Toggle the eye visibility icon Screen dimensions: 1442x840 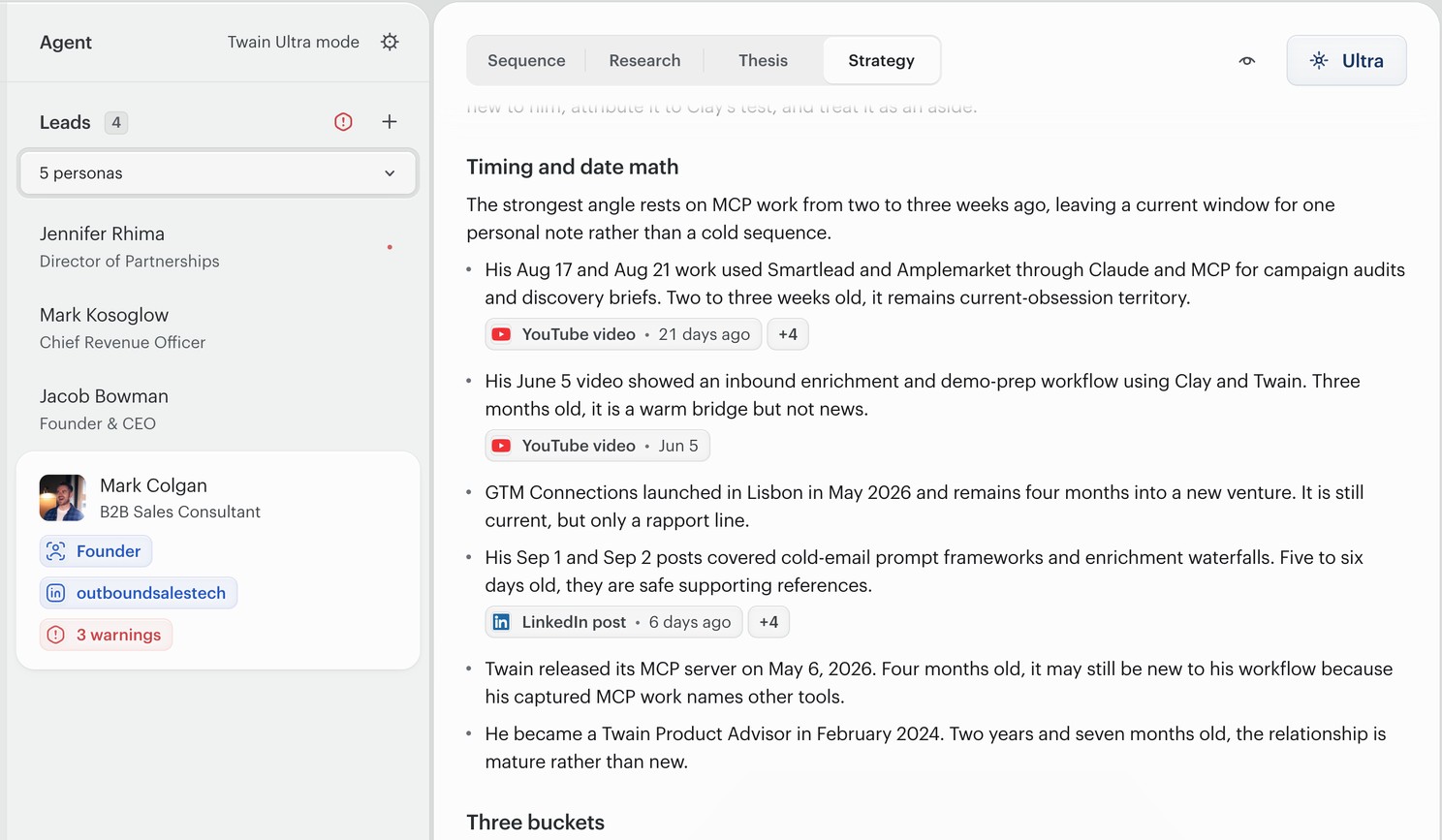pyautogui.click(x=1247, y=60)
